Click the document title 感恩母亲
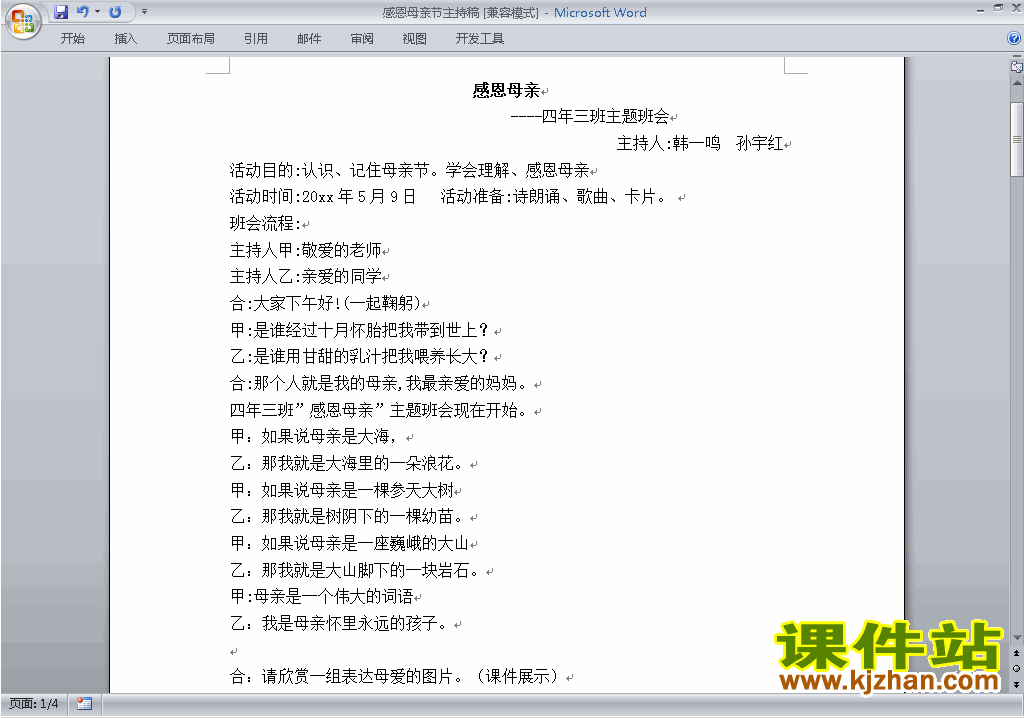 (x=506, y=90)
